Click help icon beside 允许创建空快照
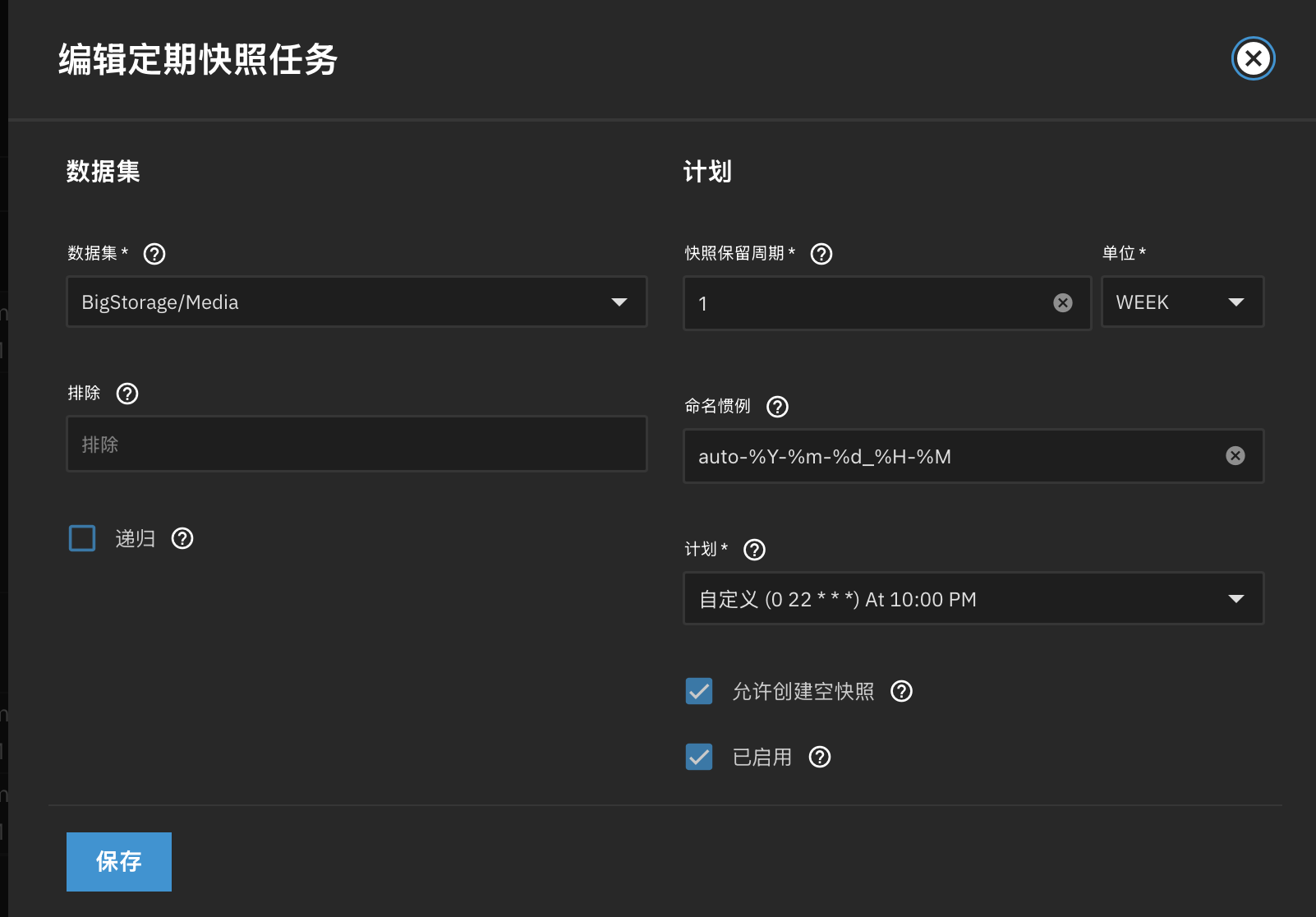 pos(902,691)
